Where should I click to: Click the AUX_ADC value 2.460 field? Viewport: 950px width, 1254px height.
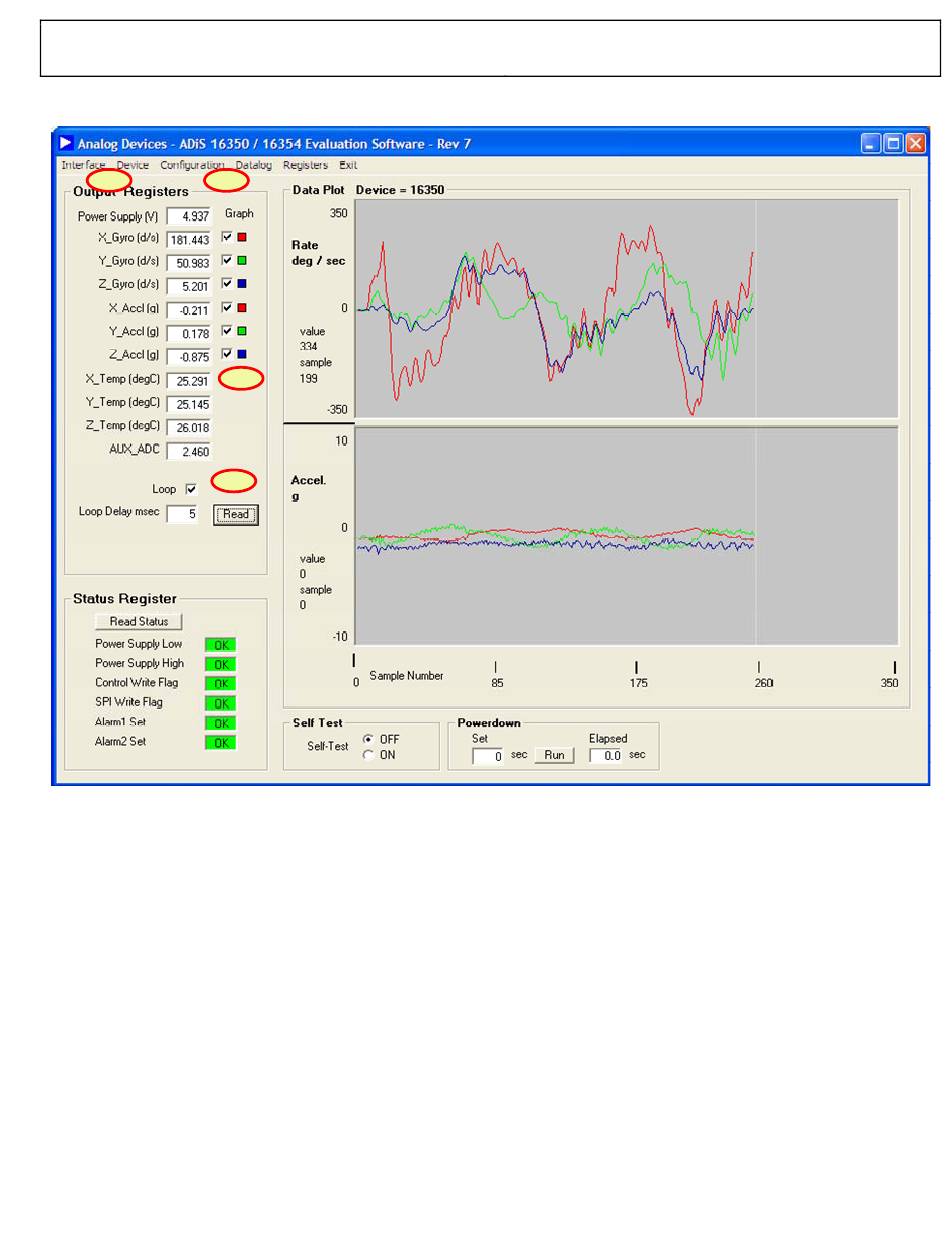tap(189, 451)
